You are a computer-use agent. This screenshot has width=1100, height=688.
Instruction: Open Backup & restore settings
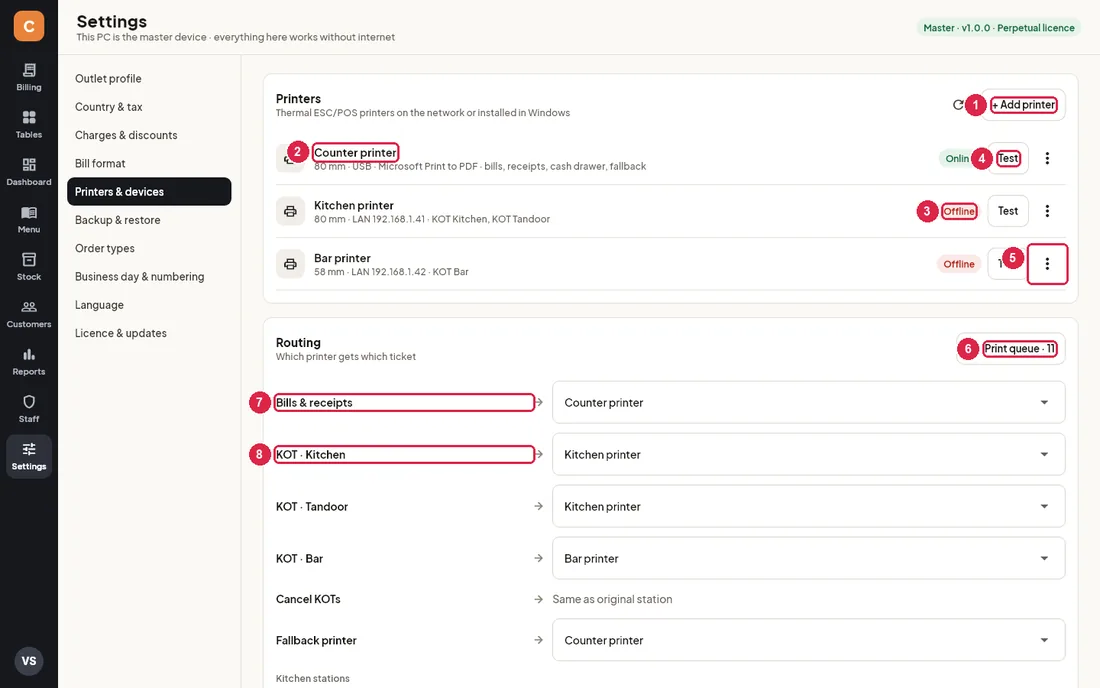point(149,220)
